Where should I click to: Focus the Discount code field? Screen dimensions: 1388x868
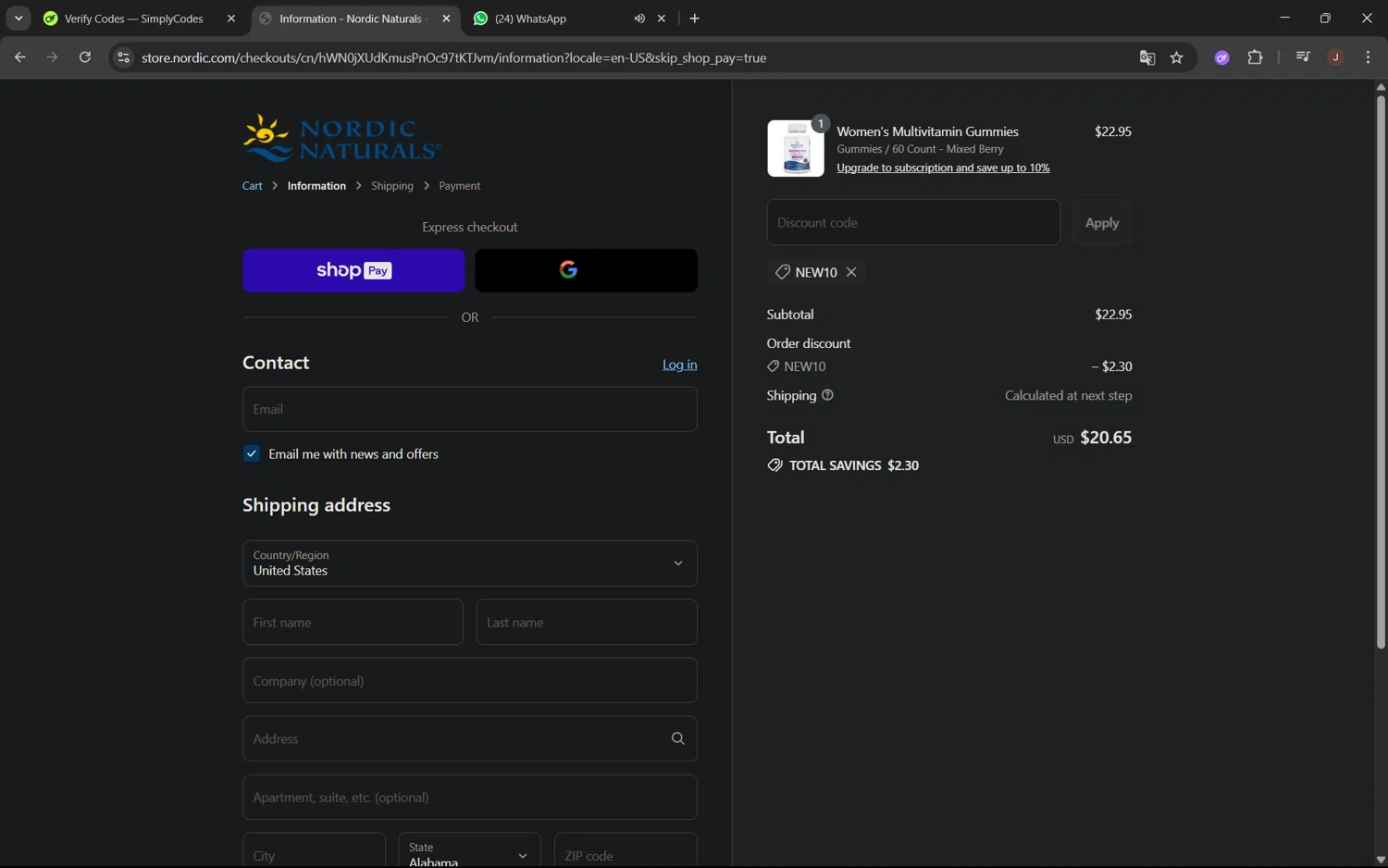[x=913, y=222]
